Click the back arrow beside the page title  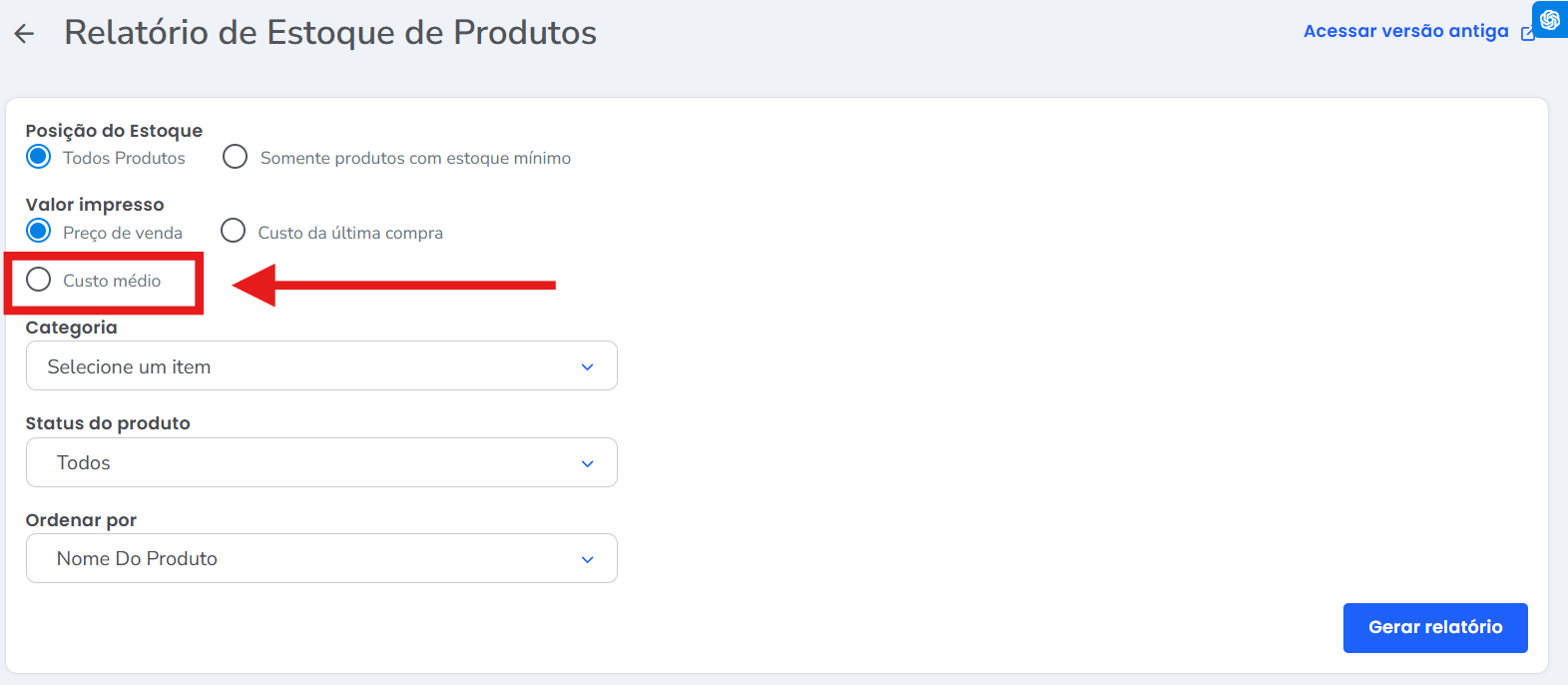[x=24, y=34]
